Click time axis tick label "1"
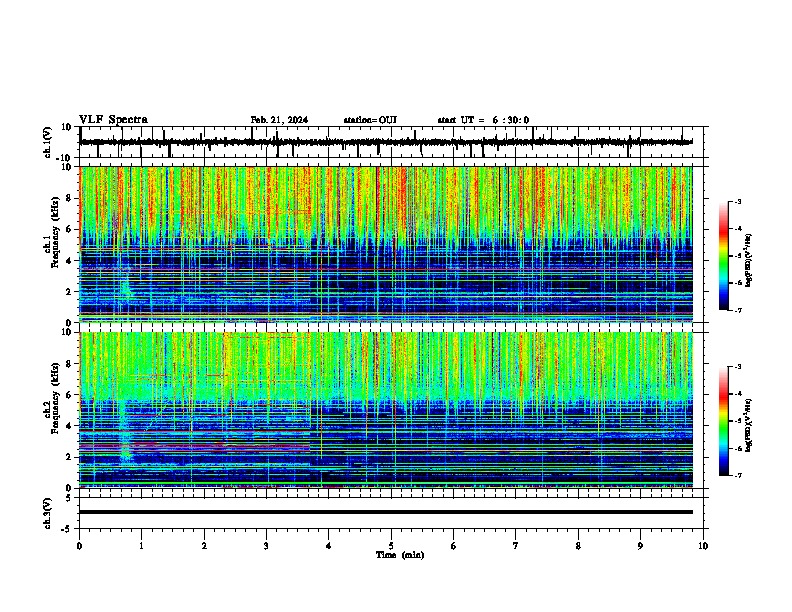 [x=141, y=545]
